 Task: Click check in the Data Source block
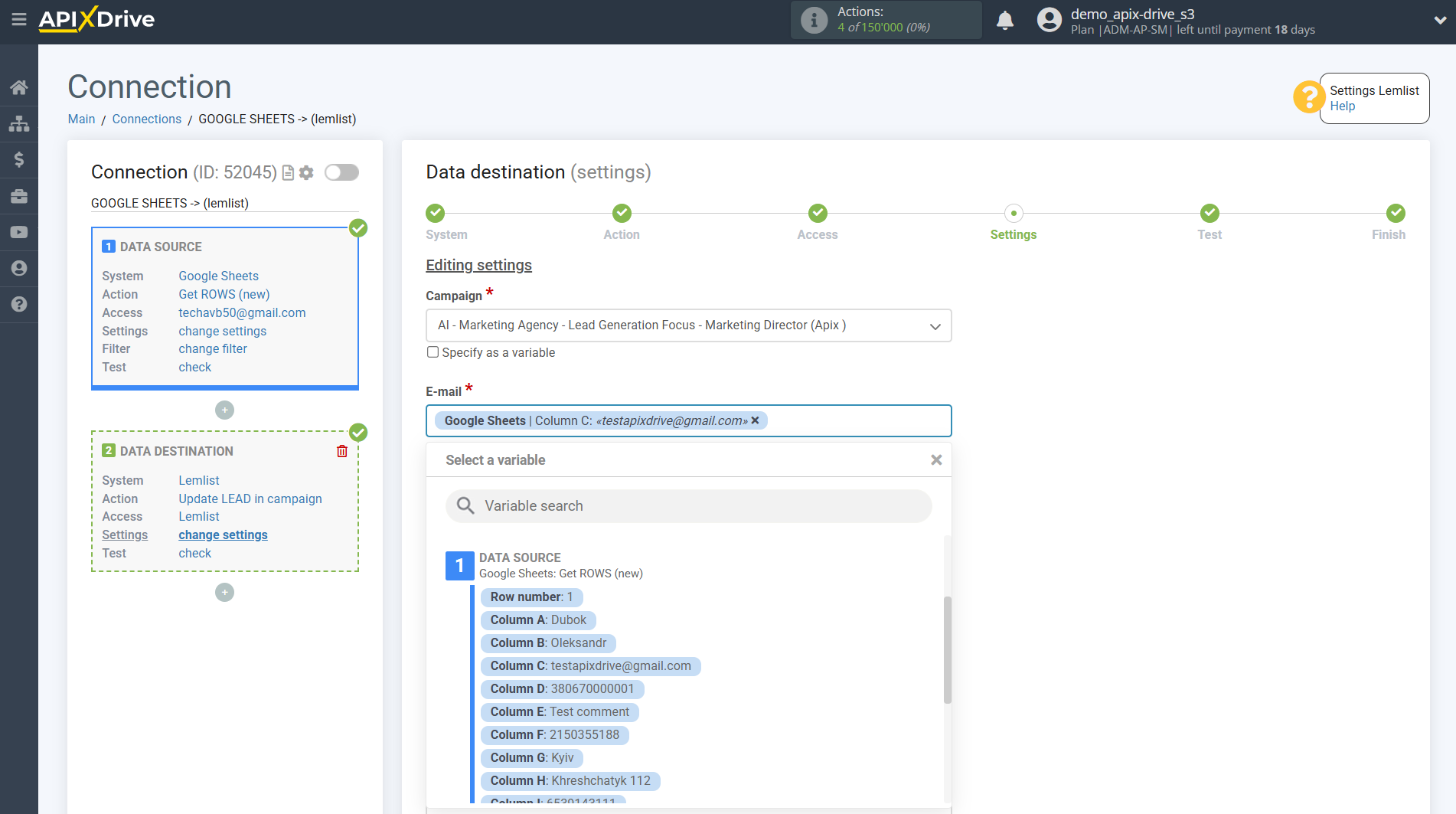(x=195, y=367)
